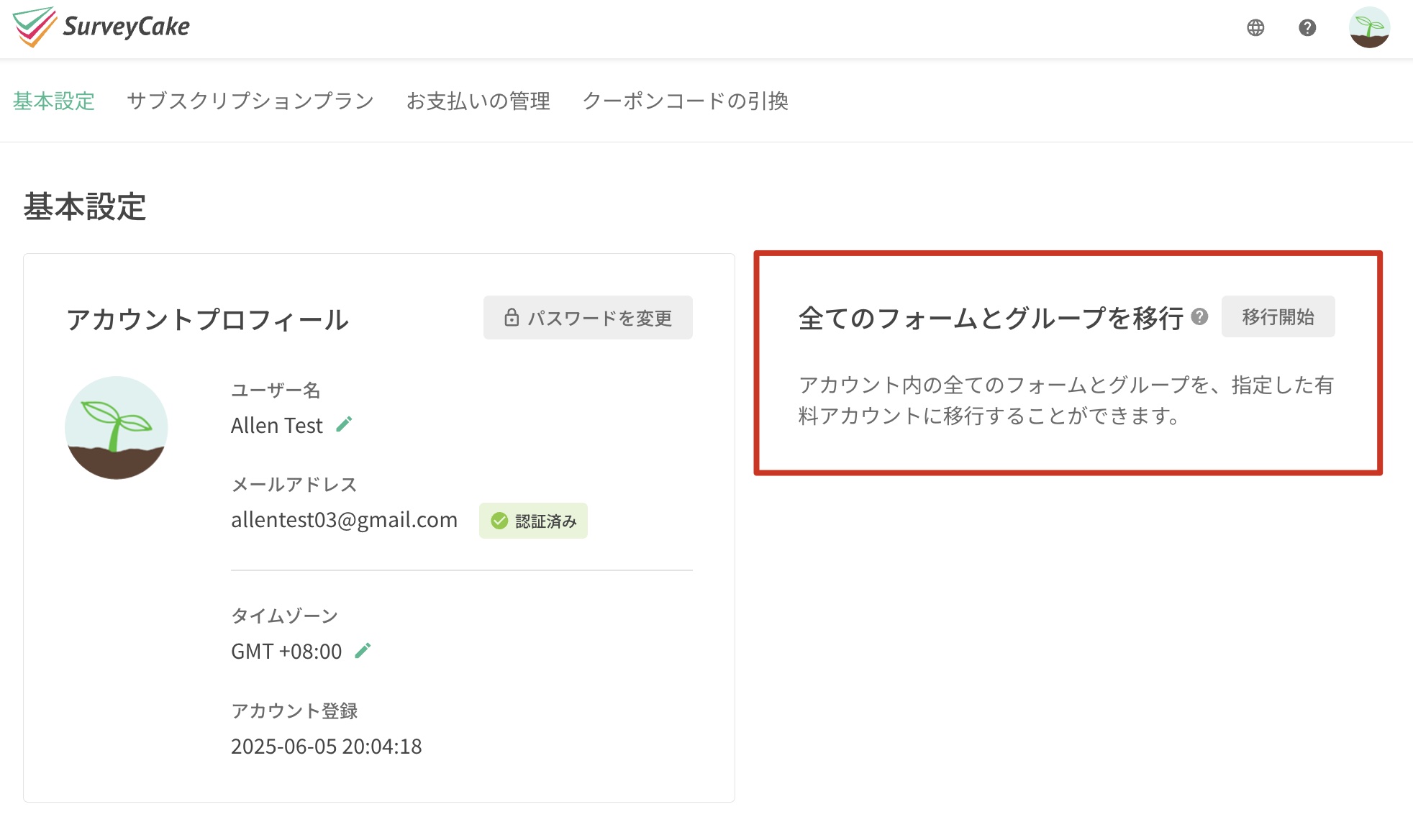Select the 基本設定 tab

click(x=54, y=101)
